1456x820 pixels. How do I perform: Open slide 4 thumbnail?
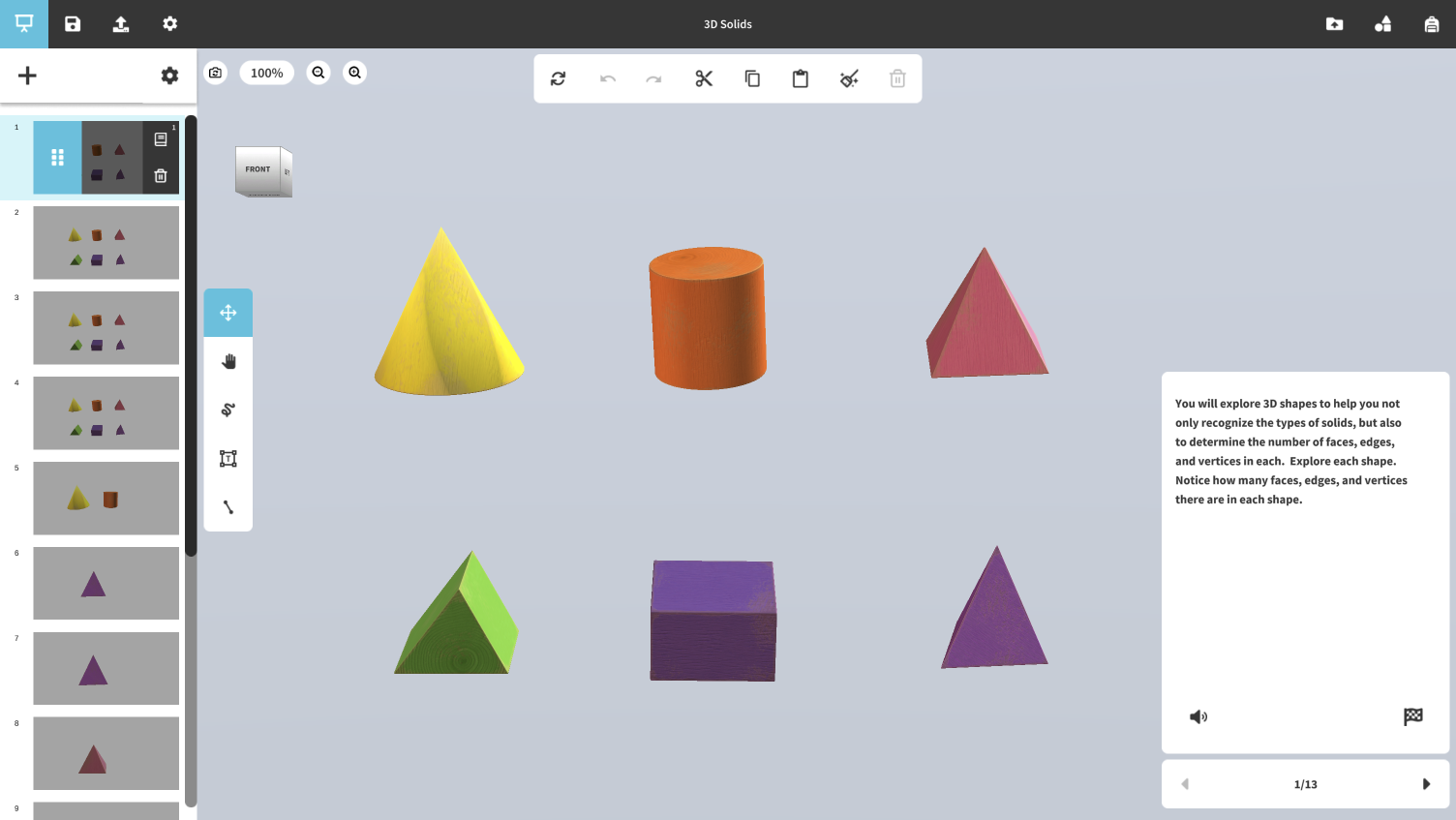coord(106,413)
